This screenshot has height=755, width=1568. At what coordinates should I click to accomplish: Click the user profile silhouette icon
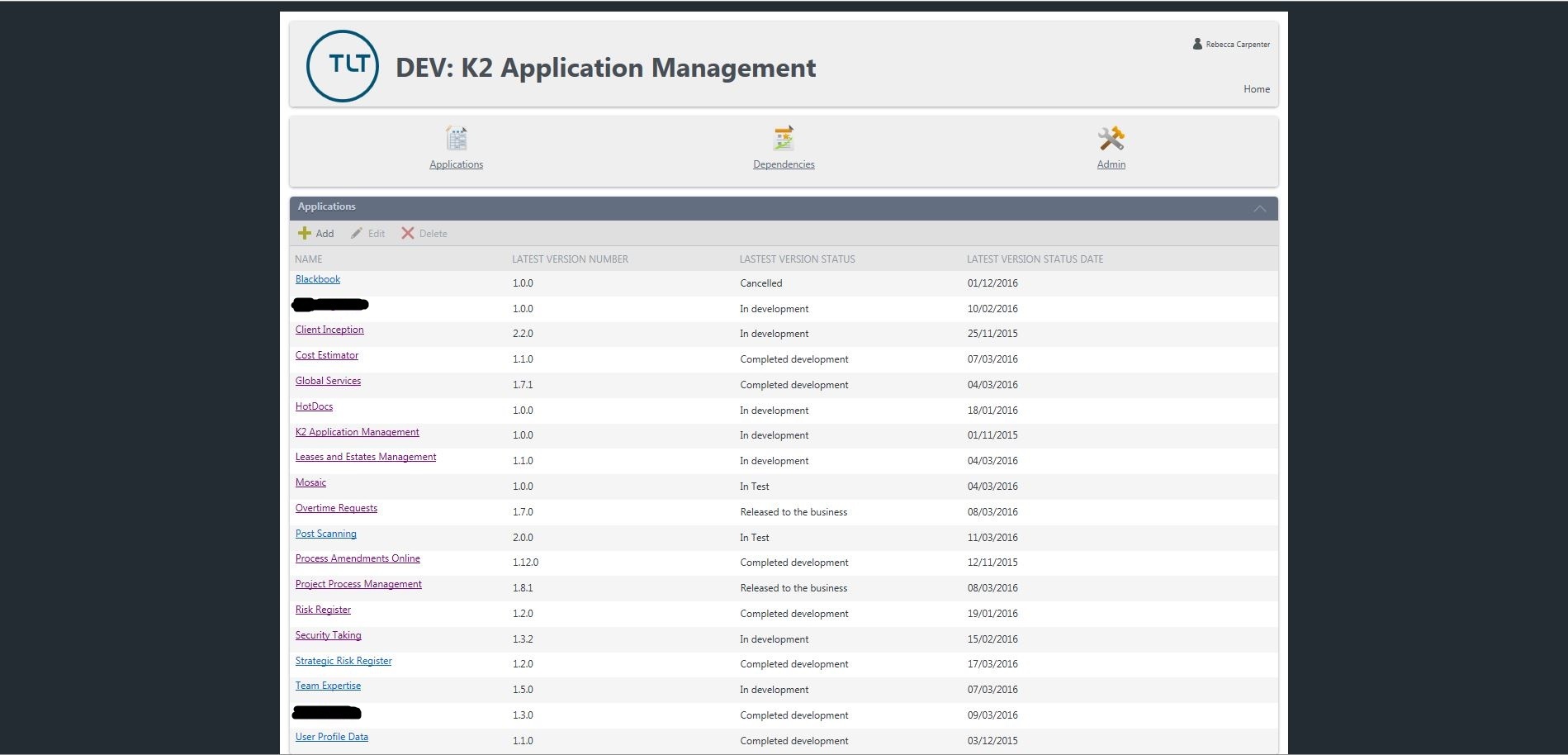pyautogui.click(x=1197, y=44)
